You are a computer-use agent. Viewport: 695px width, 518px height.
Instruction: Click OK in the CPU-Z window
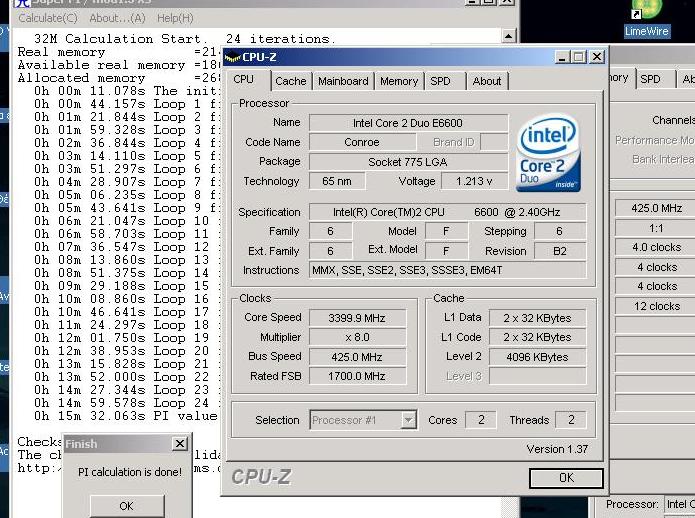(x=566, y=478)
